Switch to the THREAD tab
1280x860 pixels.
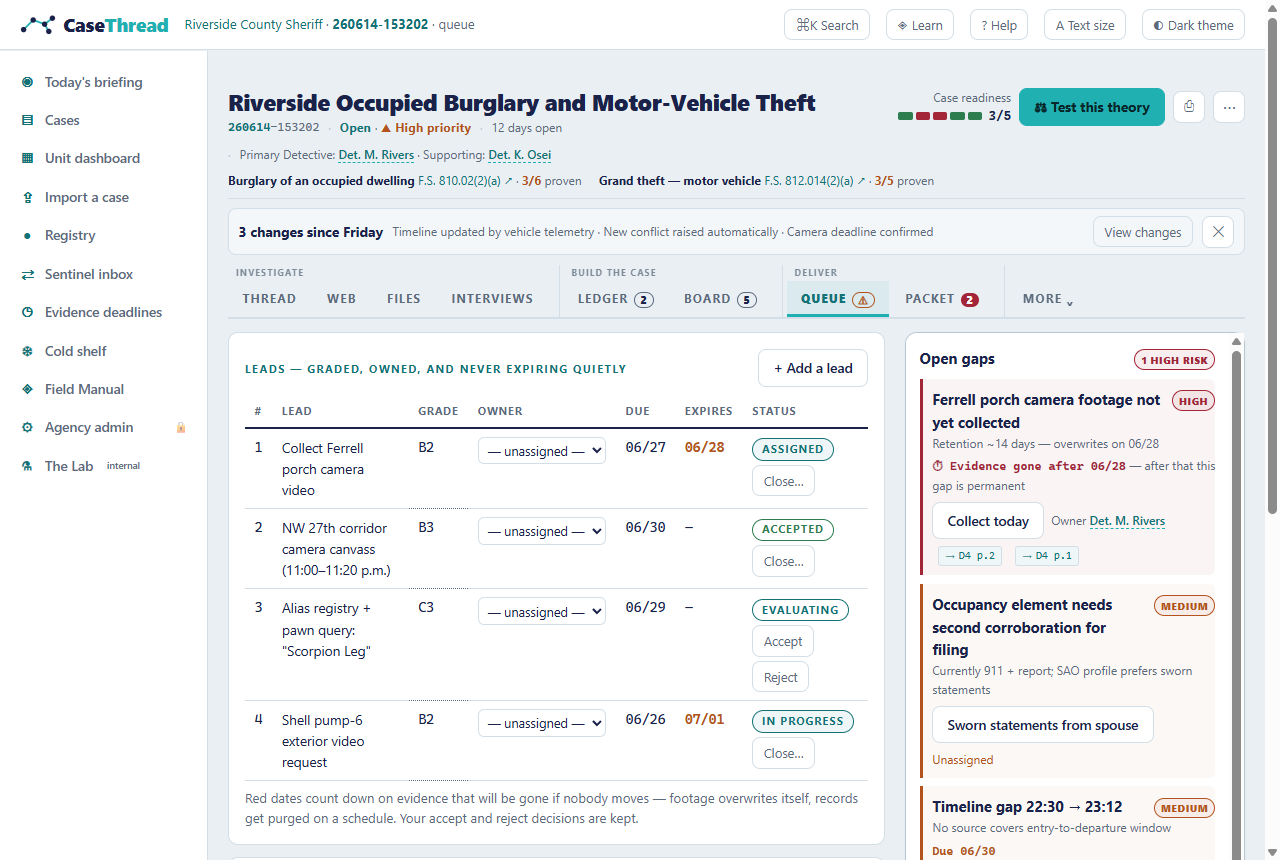tap(269, 299)
